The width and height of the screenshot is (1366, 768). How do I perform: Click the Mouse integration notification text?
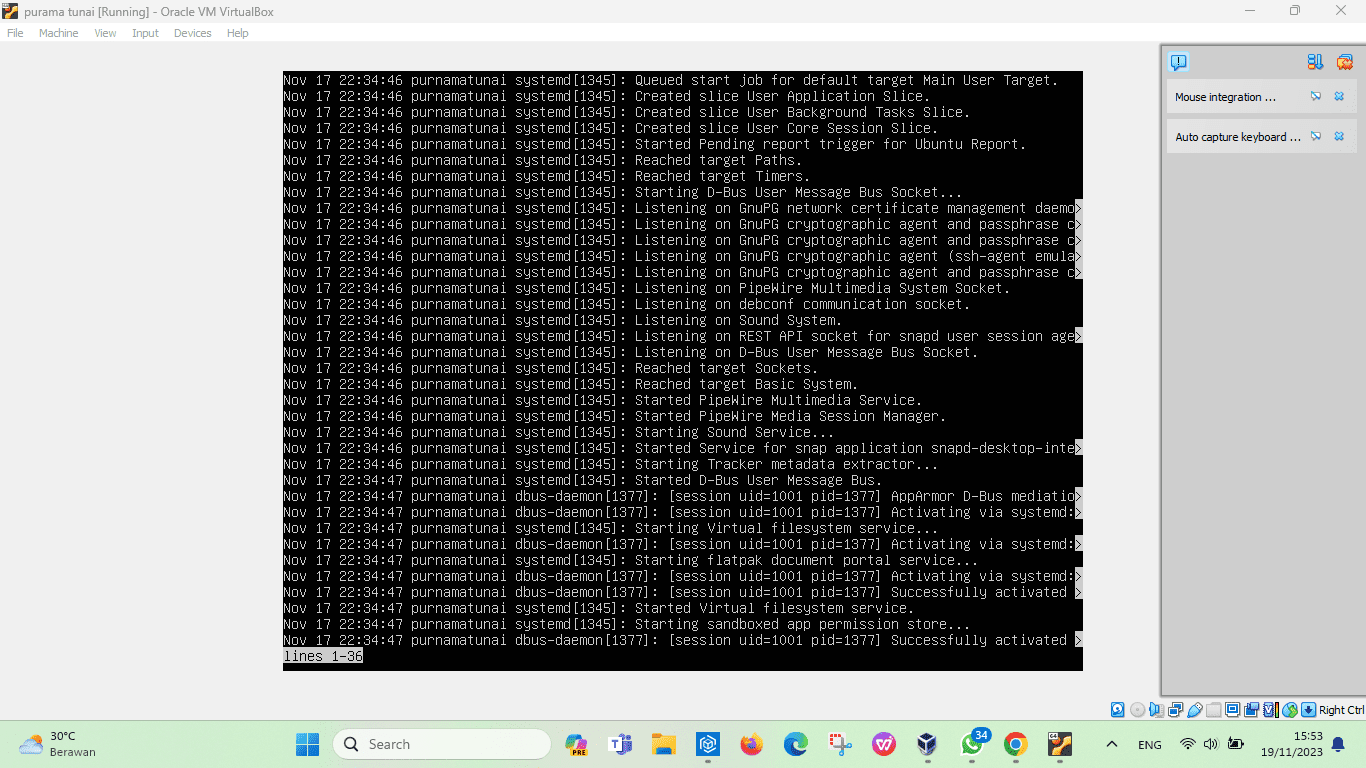(1226, 97)
